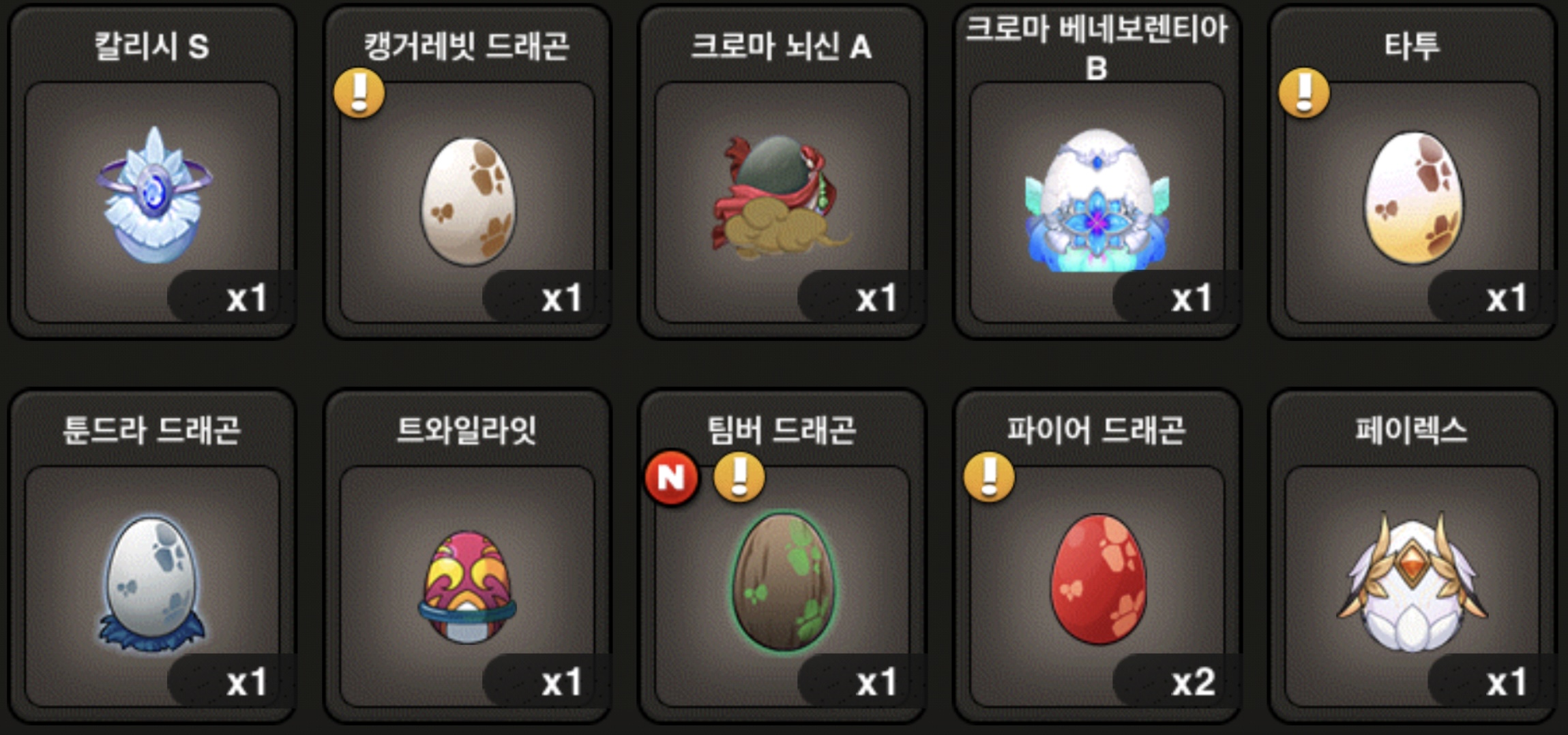This screenshot has height=735, width=1568.
Task: Select the 칼리시 S crystal egg
Action: [x=153, y=196]
